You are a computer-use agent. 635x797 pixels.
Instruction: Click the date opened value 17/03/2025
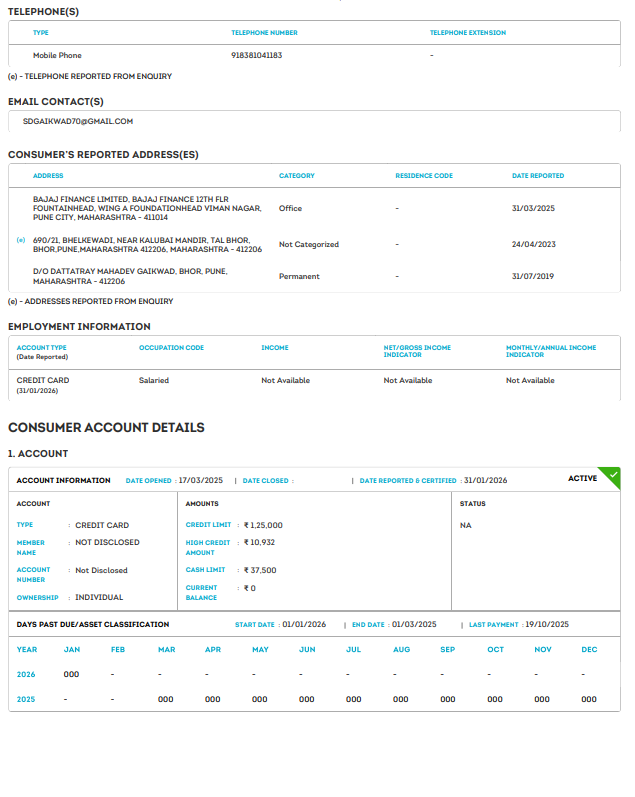200,480
